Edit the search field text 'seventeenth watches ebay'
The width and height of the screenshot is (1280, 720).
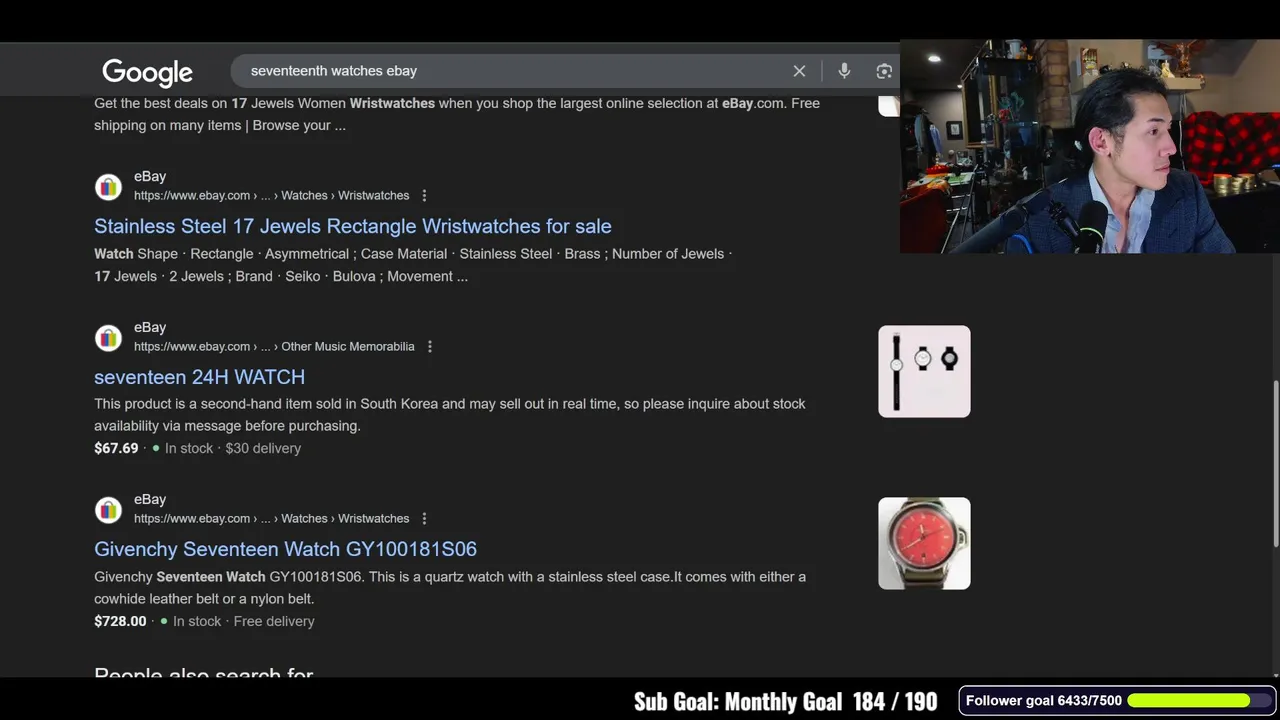point(334,71)
